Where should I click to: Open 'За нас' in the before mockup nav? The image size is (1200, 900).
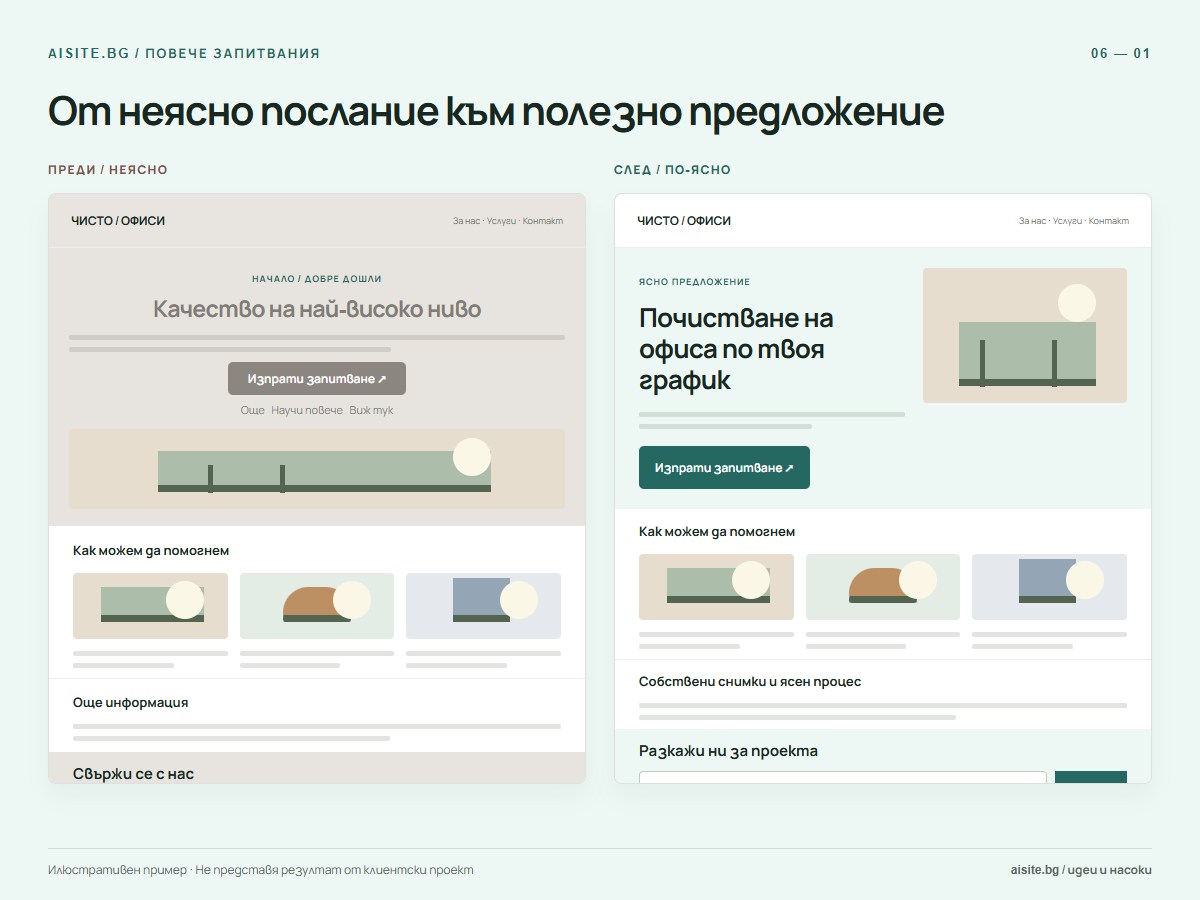pyautogui.click(x=466, y=221)
